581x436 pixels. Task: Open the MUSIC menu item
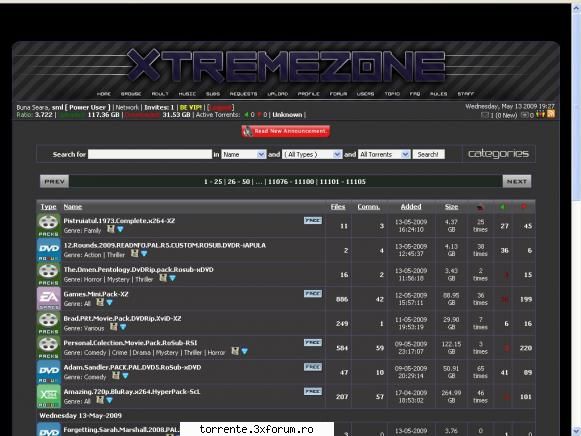[187, 94]
